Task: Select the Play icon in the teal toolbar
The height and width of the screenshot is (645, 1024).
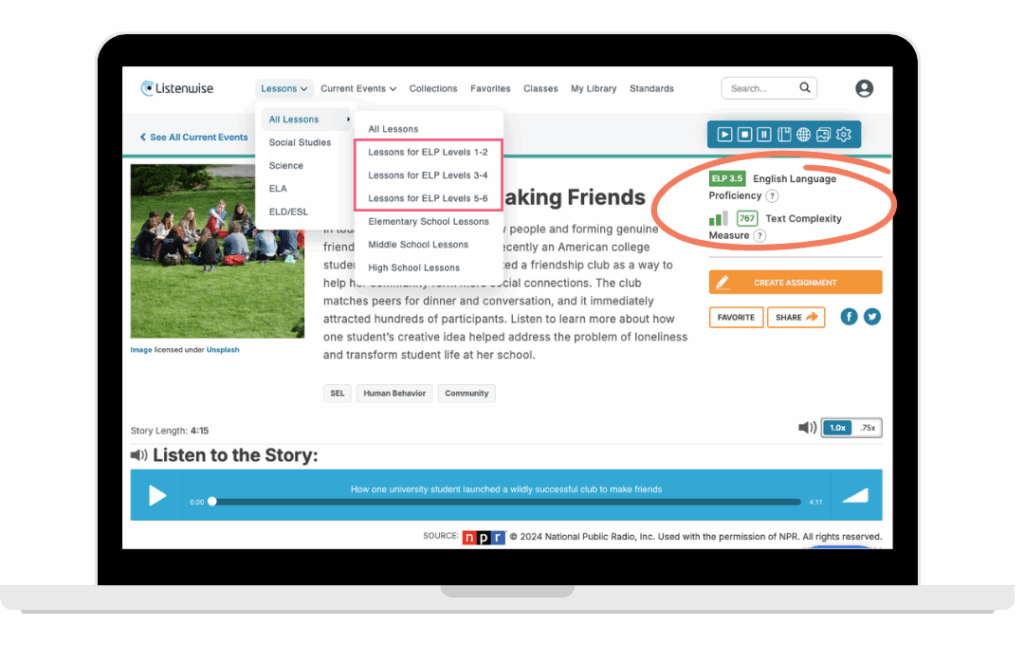Action: click(725, 134)
